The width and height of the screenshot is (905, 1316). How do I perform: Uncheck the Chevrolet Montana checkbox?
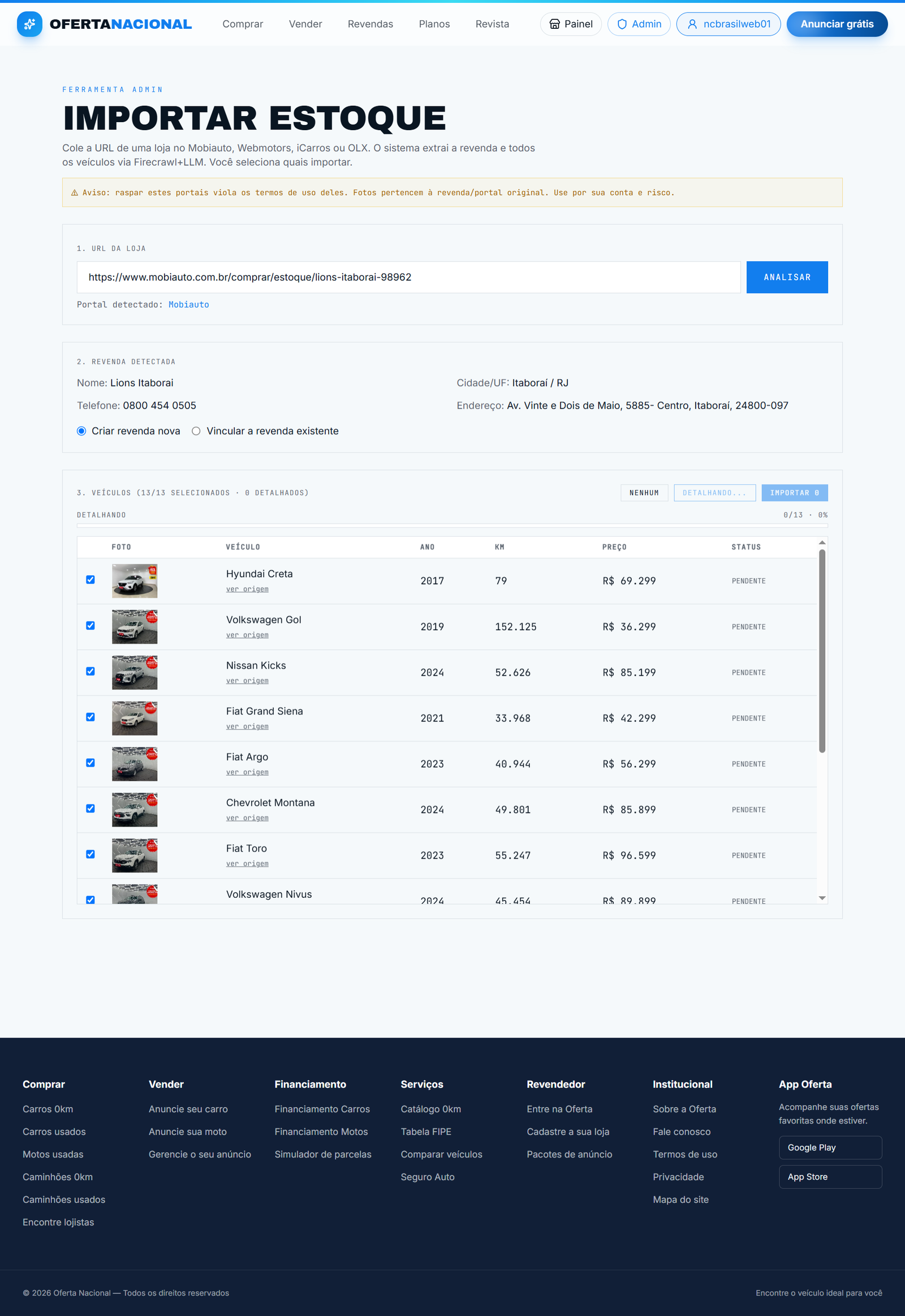click(x=90, y=809)
